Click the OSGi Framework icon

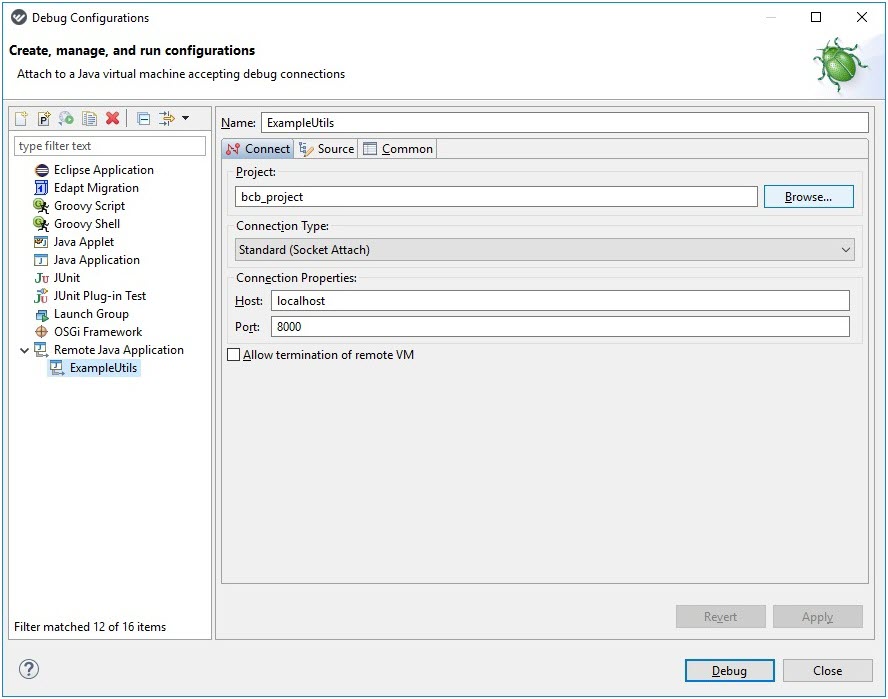[x=42, y=332]
